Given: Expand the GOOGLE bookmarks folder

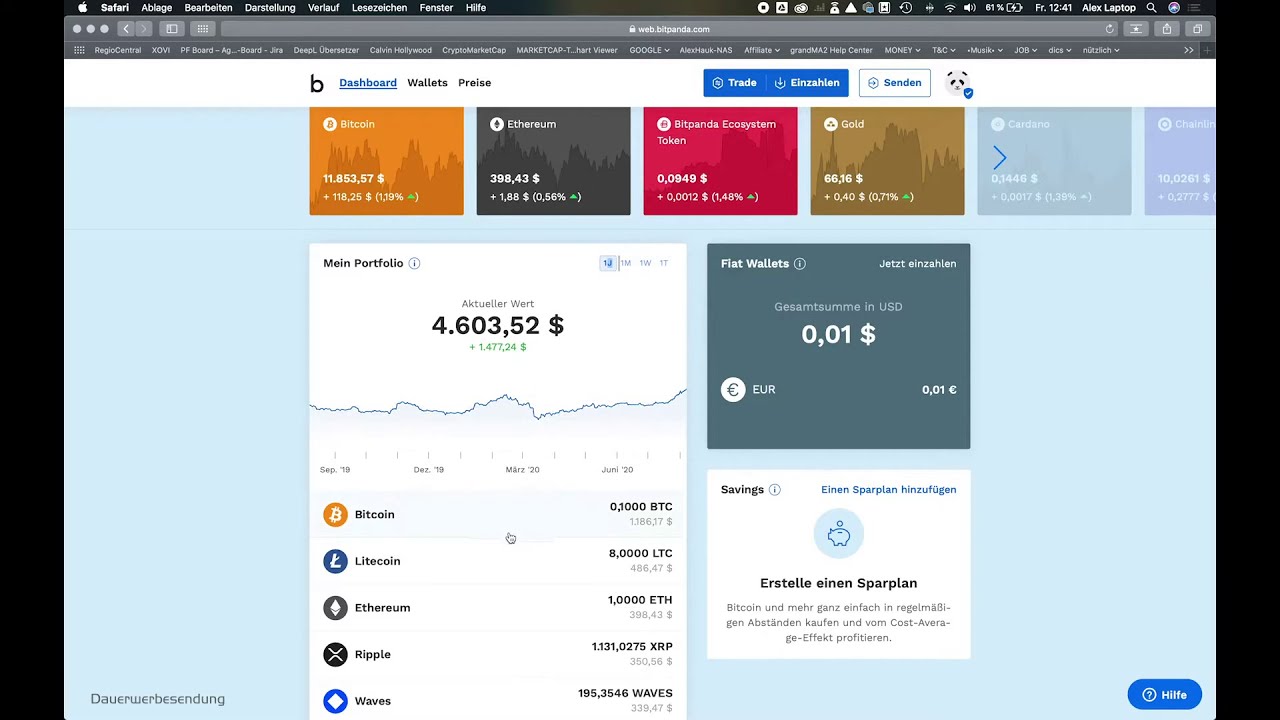Looking at the screenshot, I should (x=649, y=50).
